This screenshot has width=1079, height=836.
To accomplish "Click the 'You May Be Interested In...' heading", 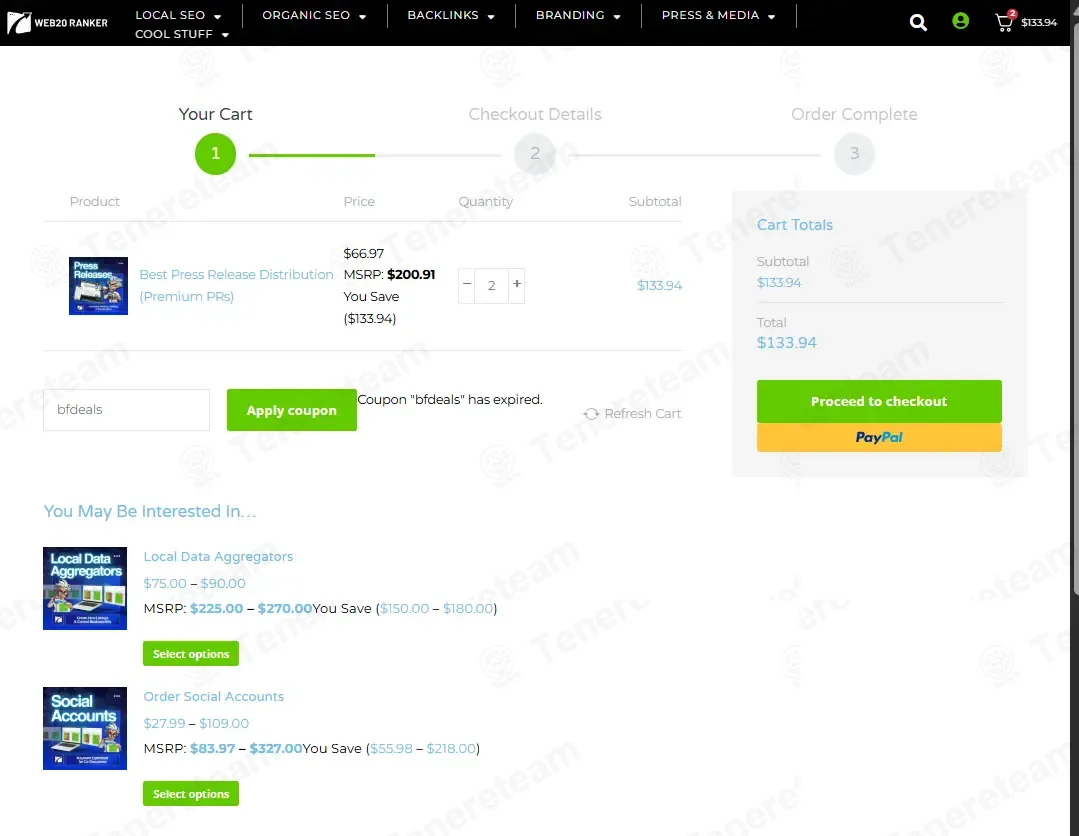I will (x=150, y=511).
